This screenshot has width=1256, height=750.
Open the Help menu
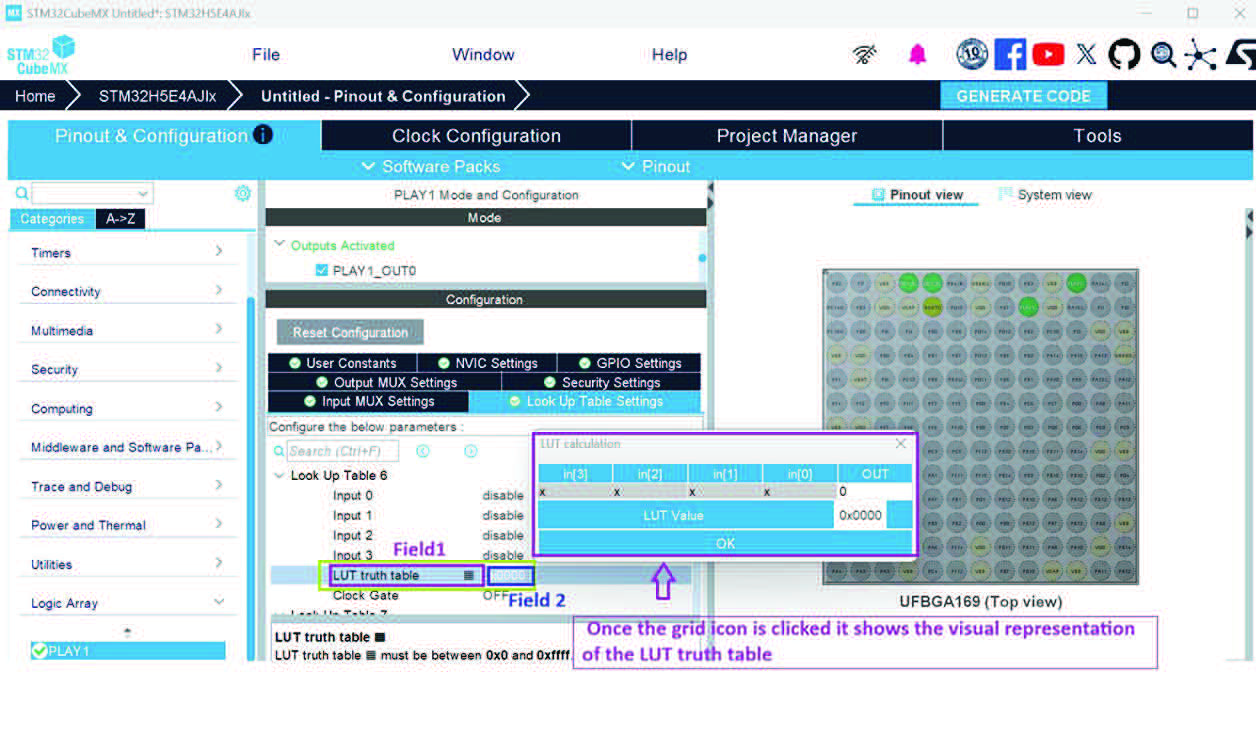669,55
